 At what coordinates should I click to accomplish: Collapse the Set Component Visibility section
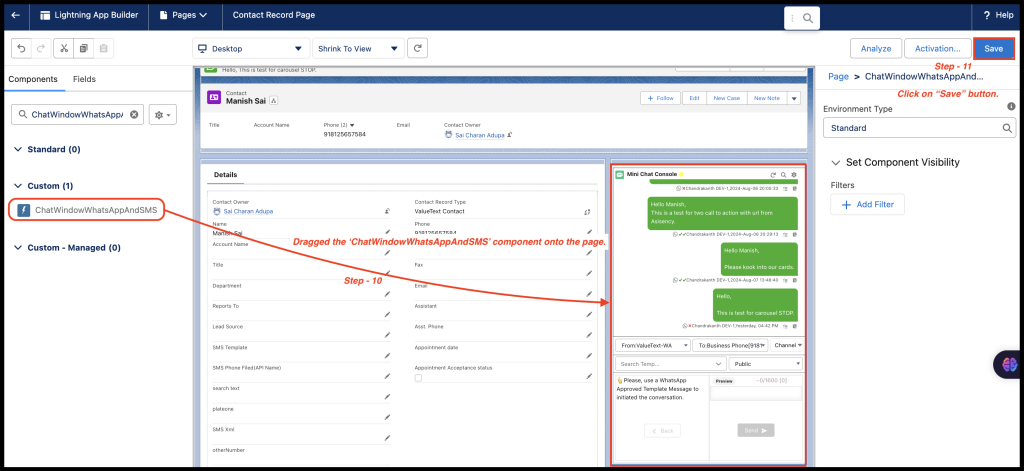pyautogui.click(x=836, y=162)
